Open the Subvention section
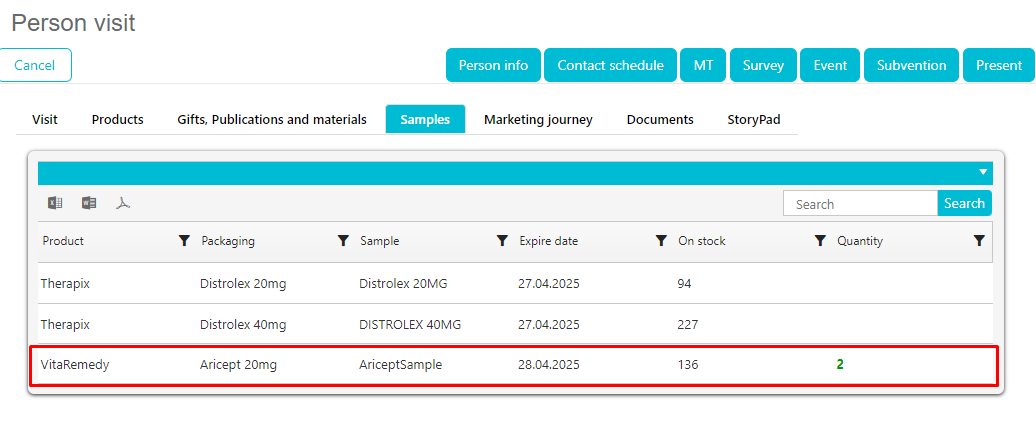This screenshot has height=443, width=1036. [x=911, y=65]
